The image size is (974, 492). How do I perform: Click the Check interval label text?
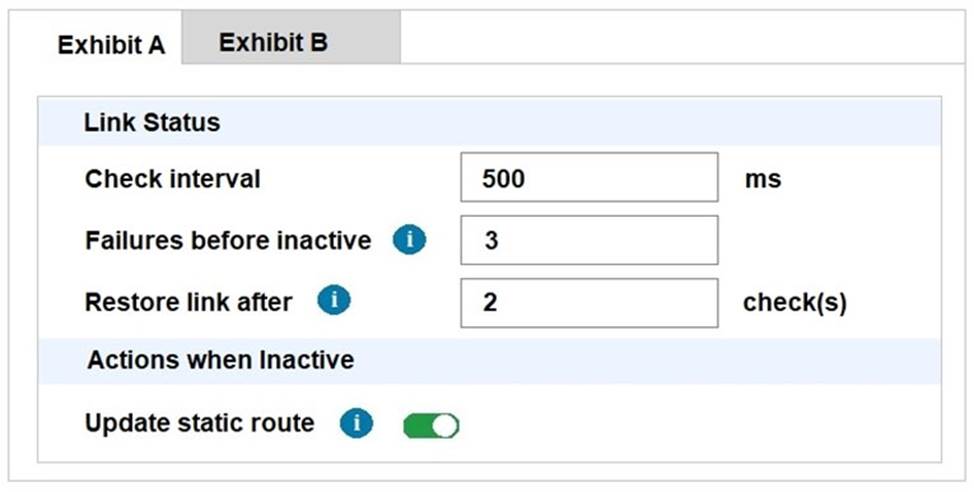[172, 179]
